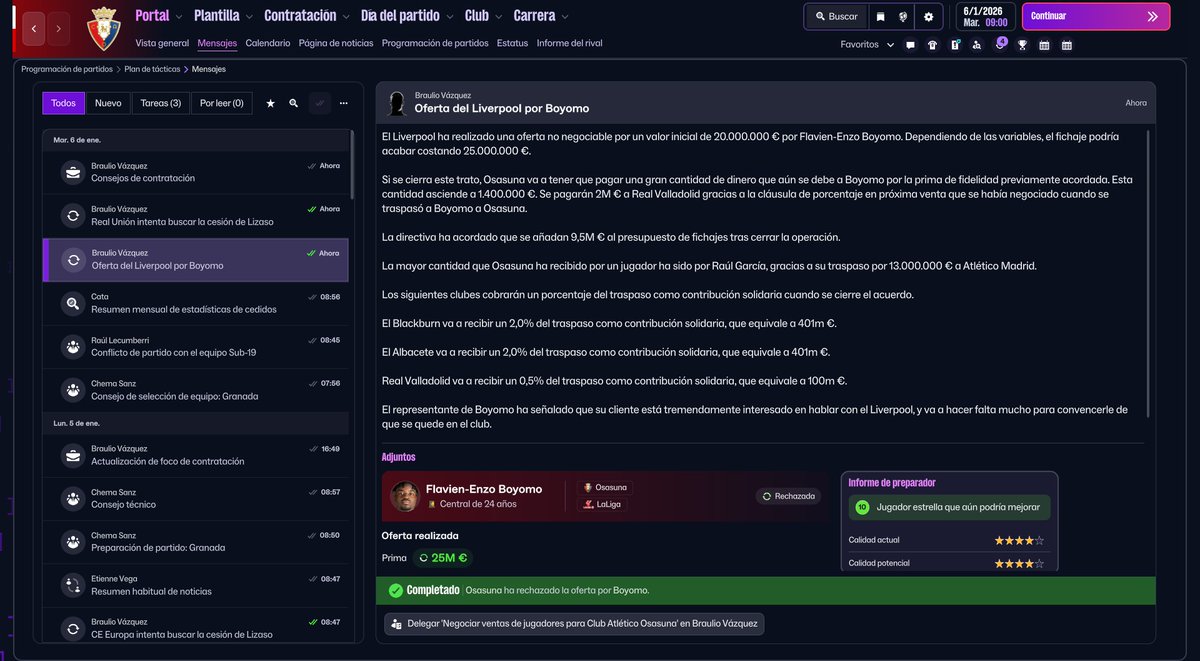Open the bookmarks icon beside Buscar
Screen dimensions: 1200x661
tap(880, 17)
